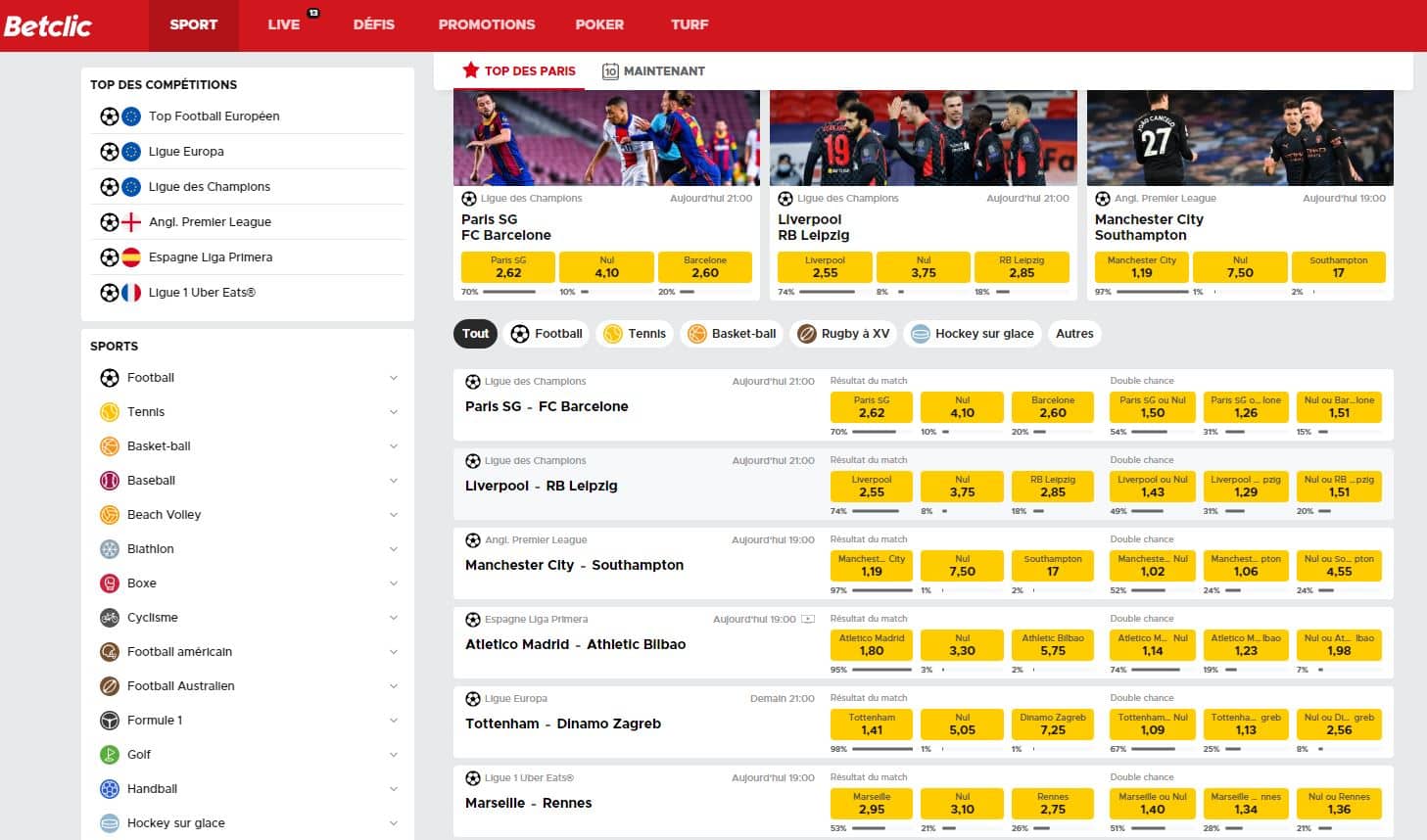
Task: Open Ligue des Champions competition link
Action: tap(209, 187)
